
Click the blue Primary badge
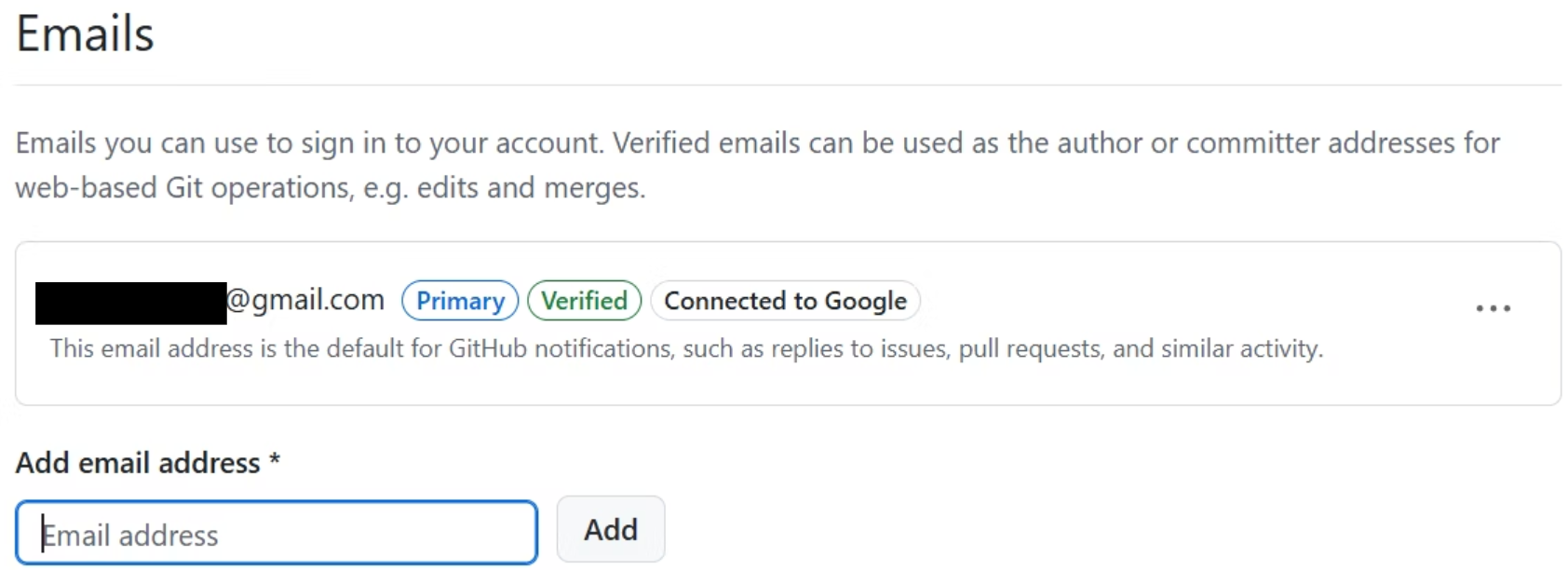pos(460,301)
